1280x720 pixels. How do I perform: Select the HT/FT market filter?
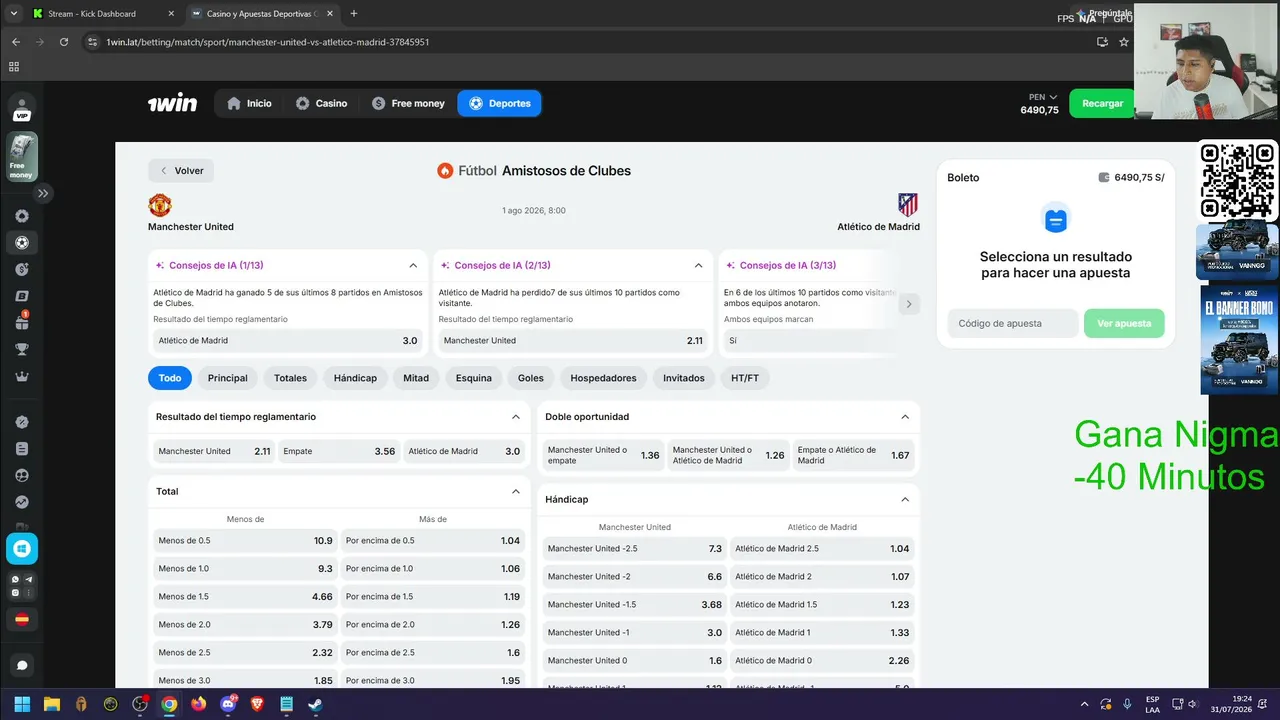745,378
